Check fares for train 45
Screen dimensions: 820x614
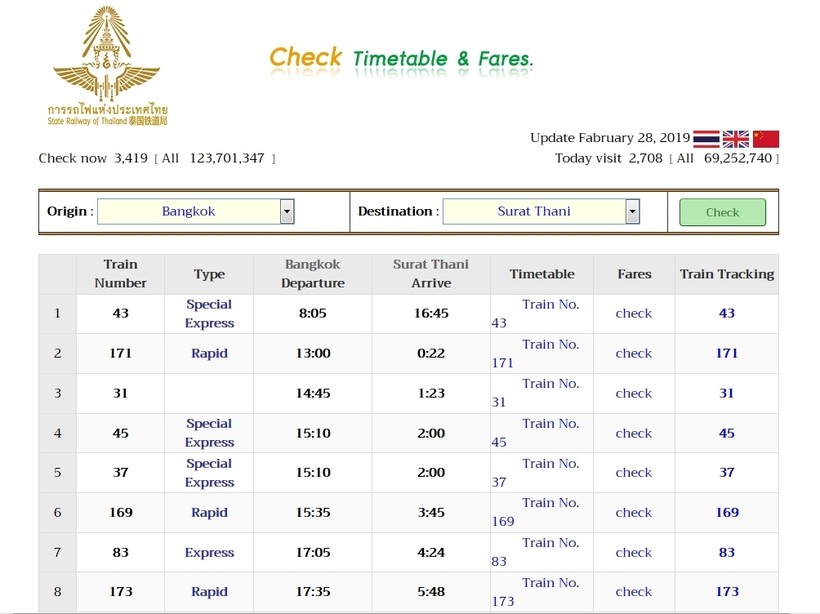pyautogui.click(x=633, y=433)
